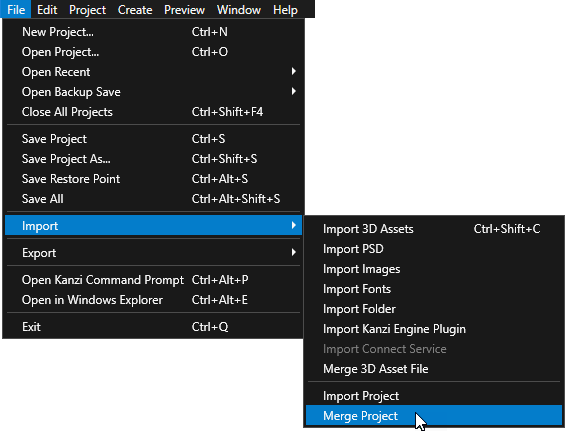The height and width of the screenshot is (431, 565).
Task: Select Merge Project option
Action: (434, 416)
